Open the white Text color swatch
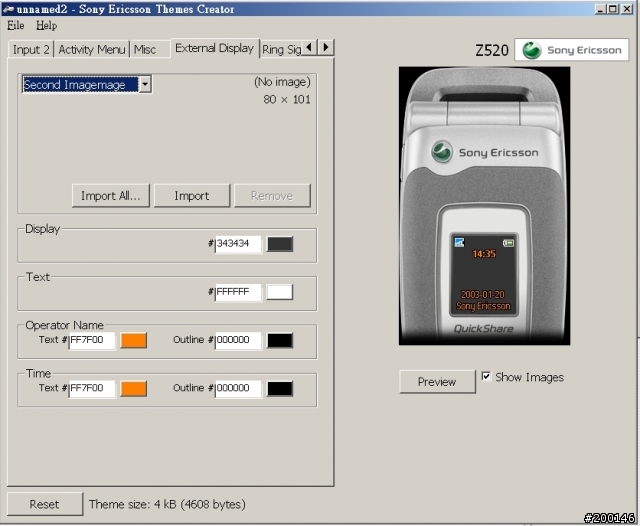The height and width of the screenshot is (526, 640). click(280, 292)
